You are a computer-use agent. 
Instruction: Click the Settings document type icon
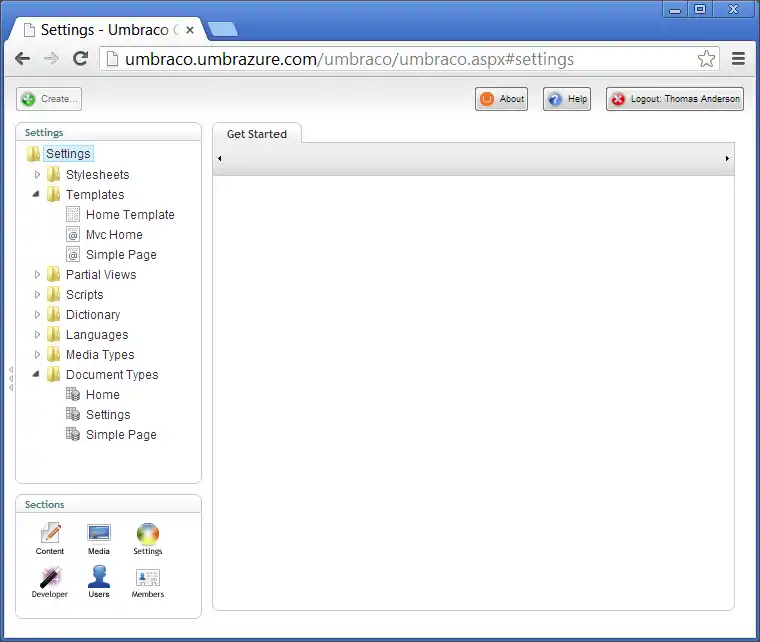point(73,414)
